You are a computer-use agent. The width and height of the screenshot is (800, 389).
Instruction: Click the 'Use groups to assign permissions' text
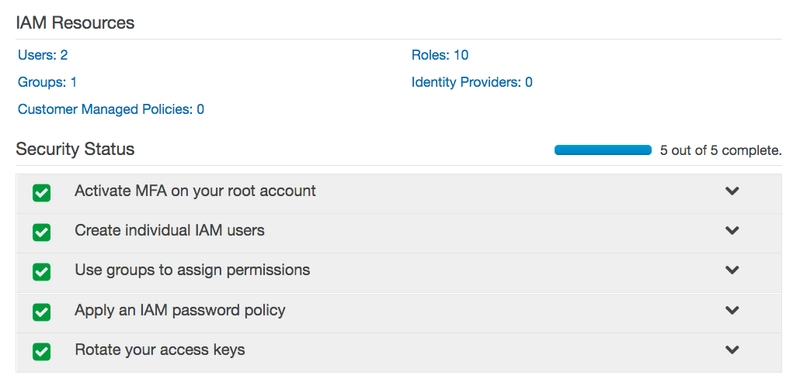pos(192,270)
